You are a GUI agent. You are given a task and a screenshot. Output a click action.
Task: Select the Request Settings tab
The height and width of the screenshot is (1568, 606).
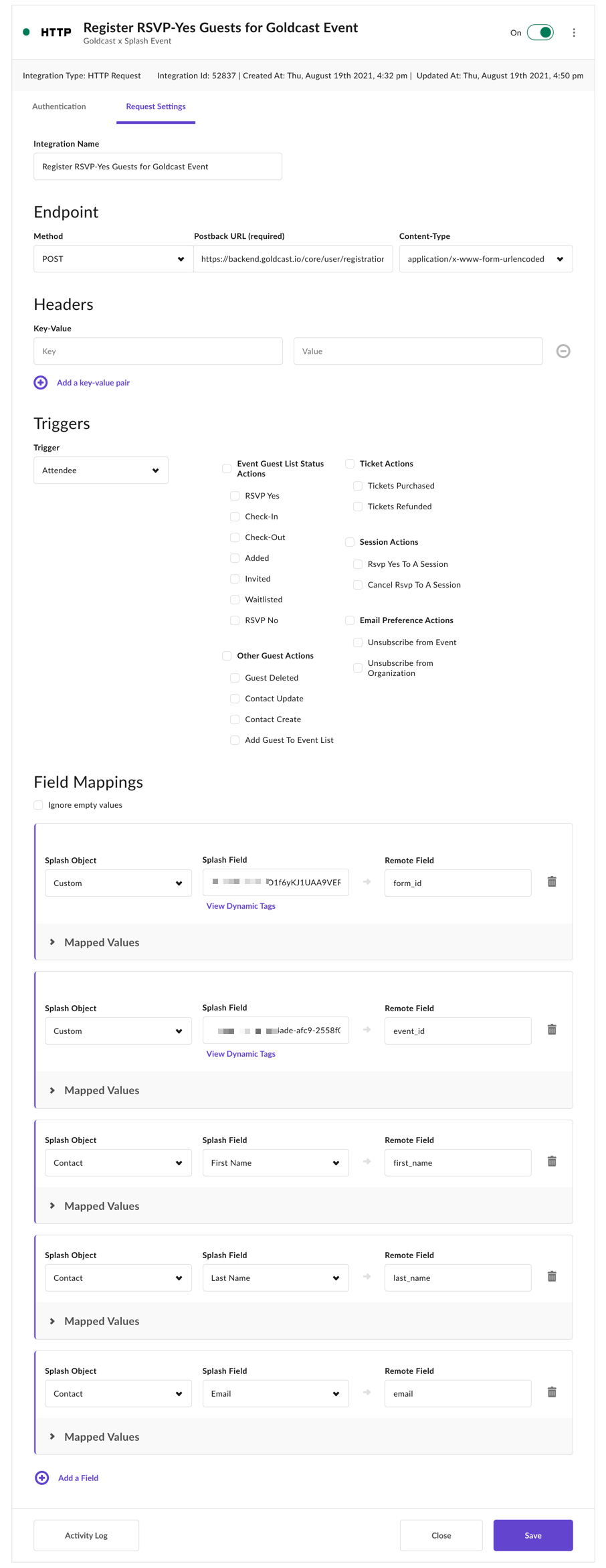point(156,106)
